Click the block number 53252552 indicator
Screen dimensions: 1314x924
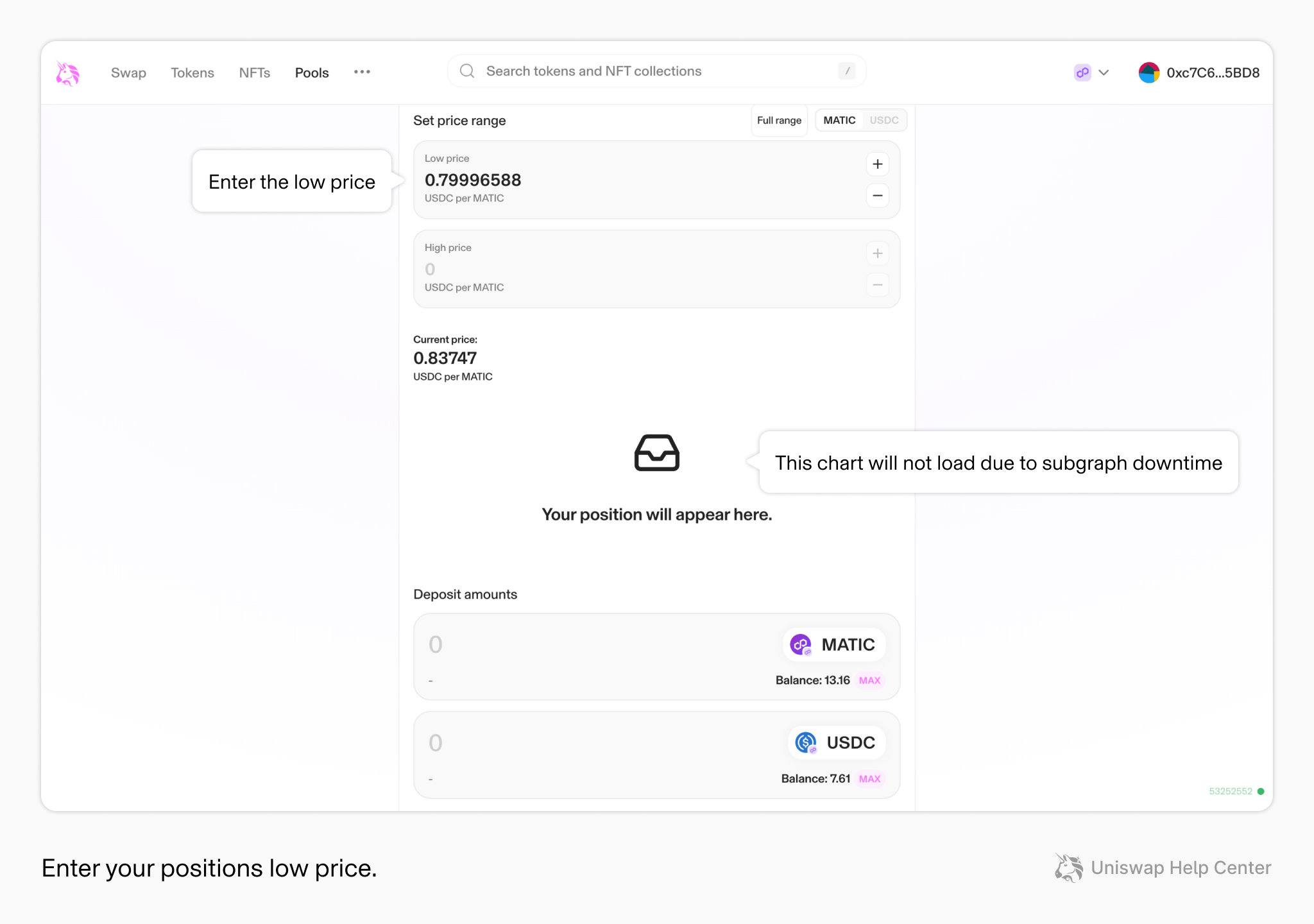[x=1236, y=791]
